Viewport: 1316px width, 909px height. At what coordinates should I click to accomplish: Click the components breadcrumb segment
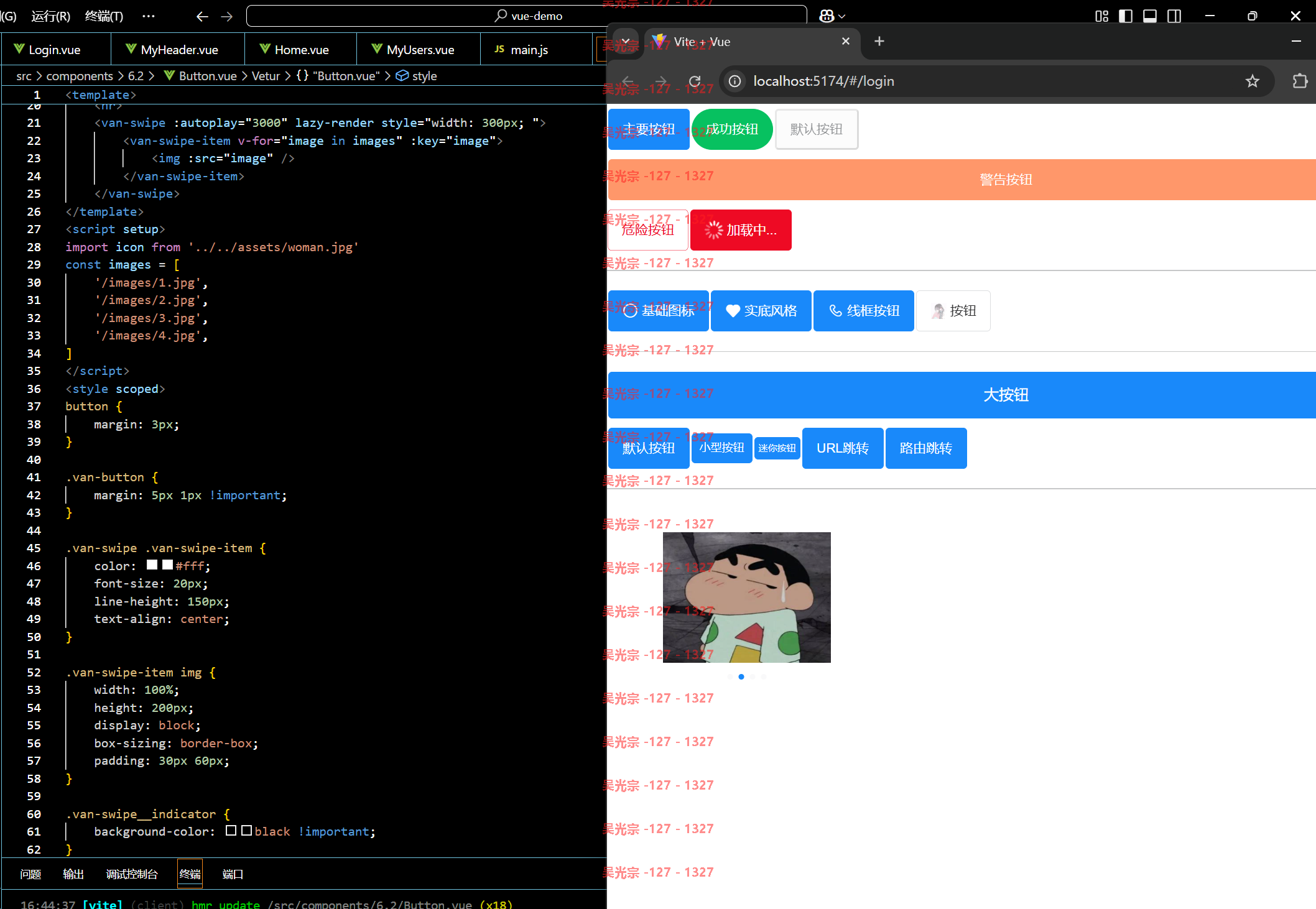[x=80, y=76]
